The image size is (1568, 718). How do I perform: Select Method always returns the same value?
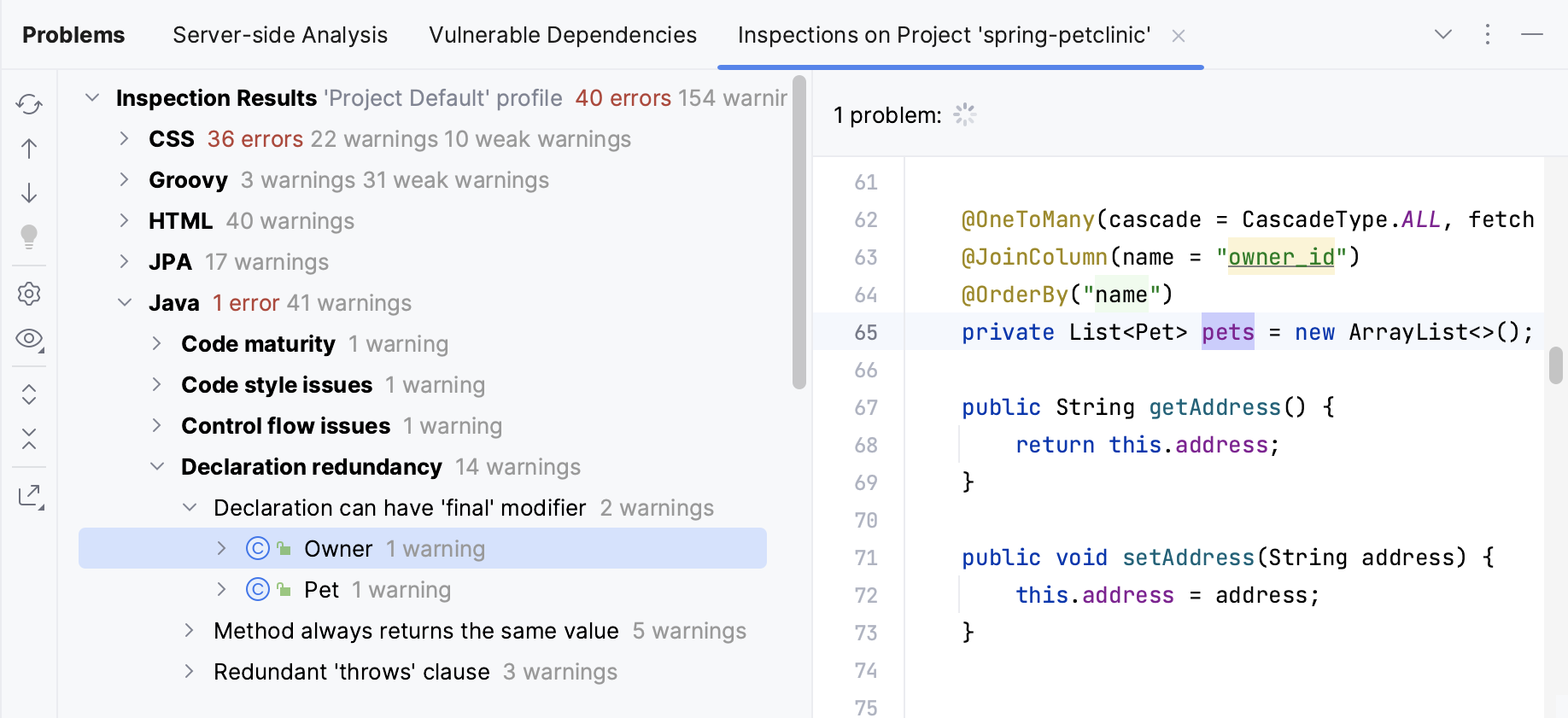pos(416,631)
